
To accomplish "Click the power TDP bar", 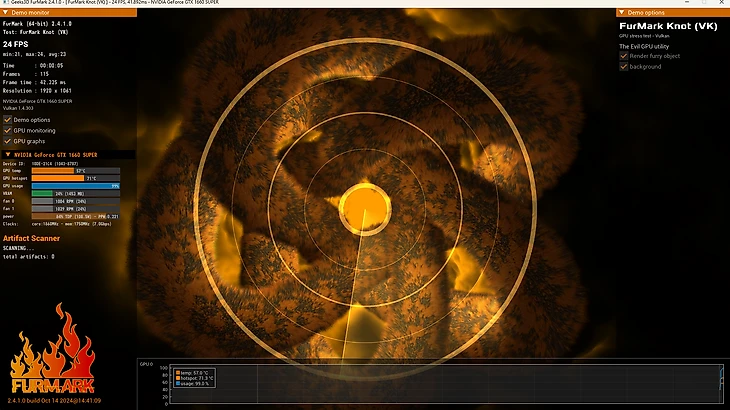I will coord(75,216).
